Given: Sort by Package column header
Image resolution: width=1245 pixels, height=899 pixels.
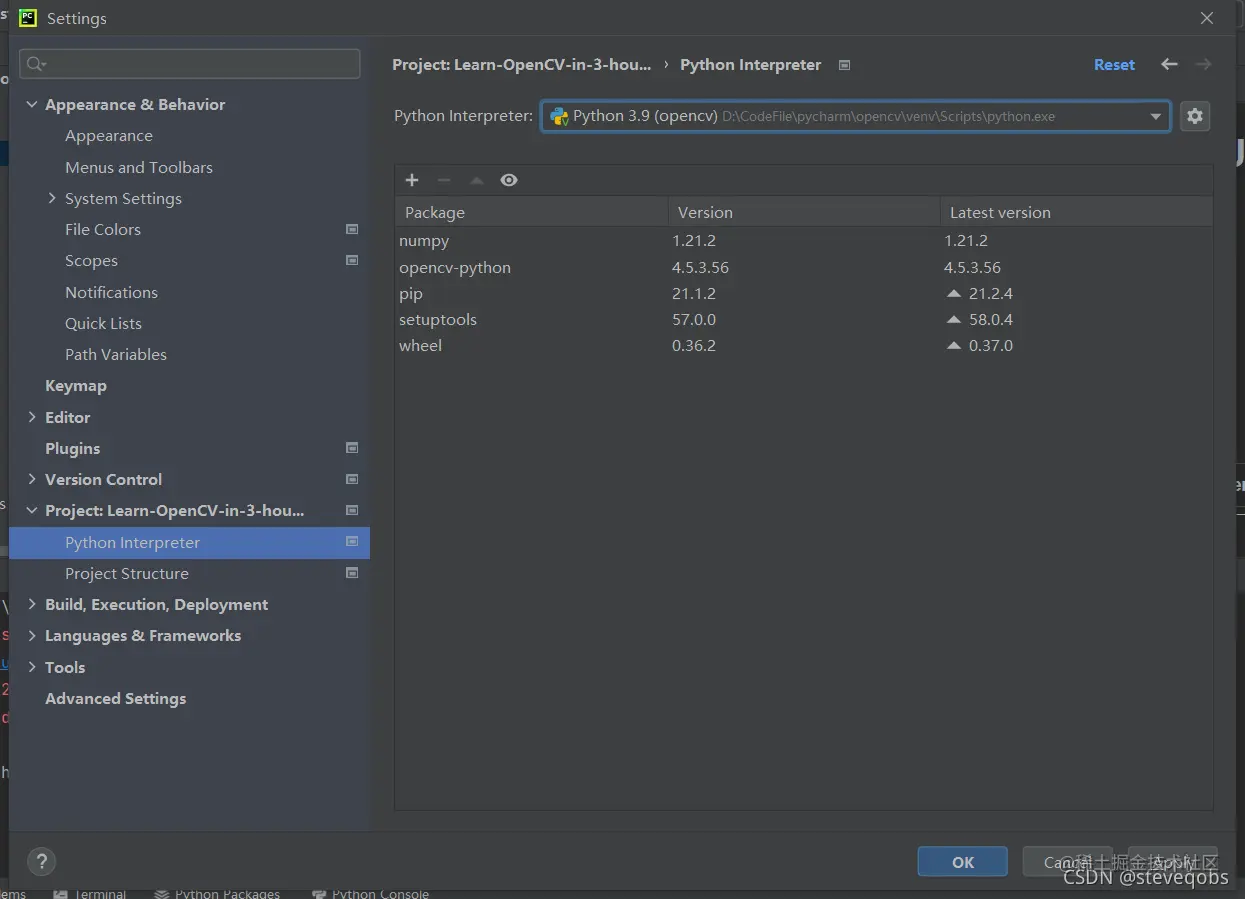Looking at the screenshot, I should coord(531,212).
